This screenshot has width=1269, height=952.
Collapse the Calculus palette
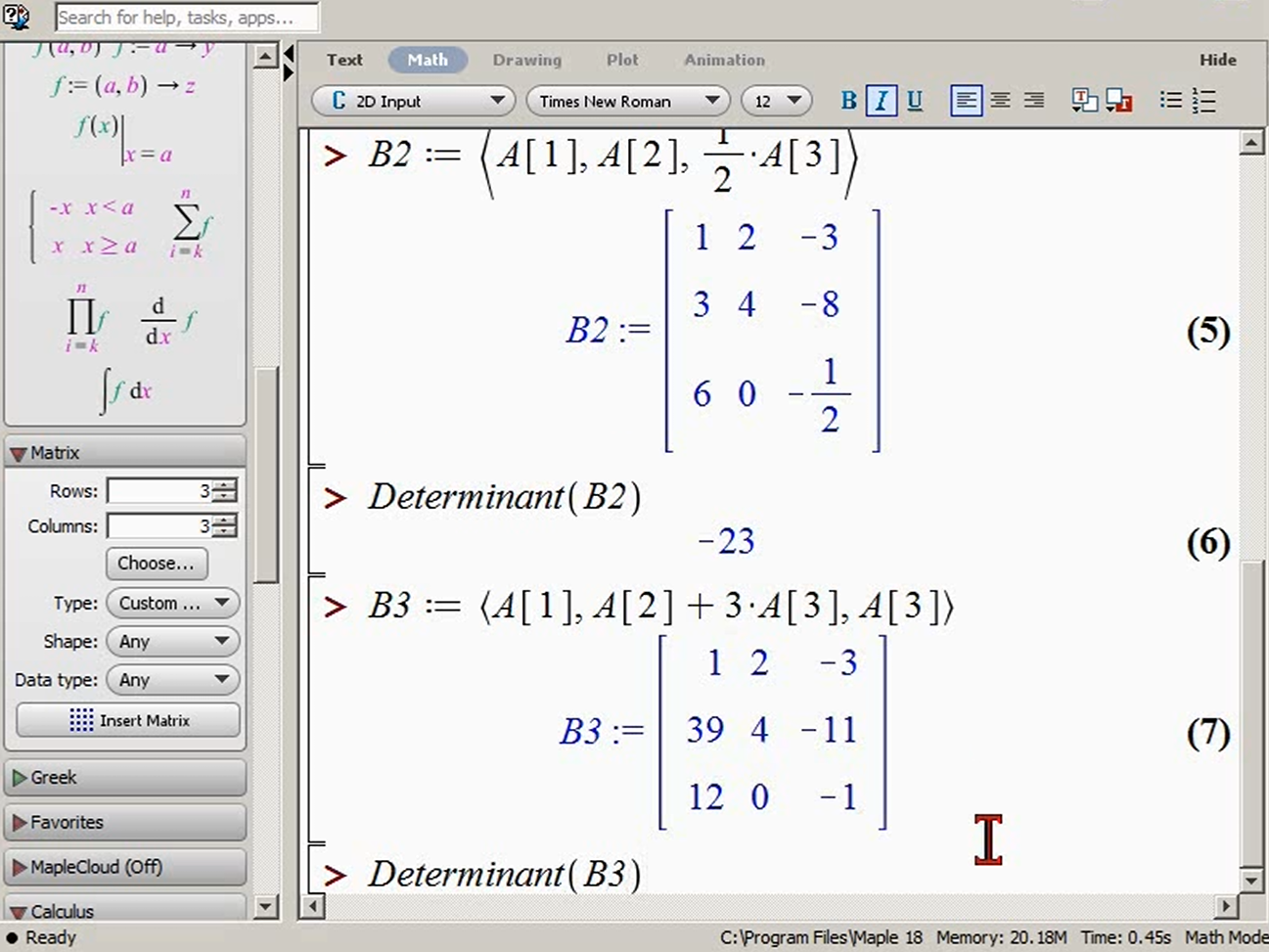[x=125, y=910]
